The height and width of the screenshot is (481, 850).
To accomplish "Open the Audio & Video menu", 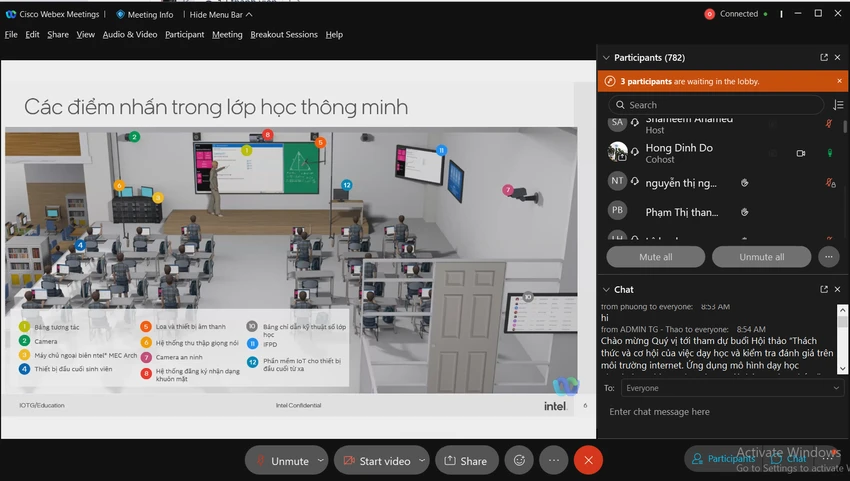I will (130, 34).
